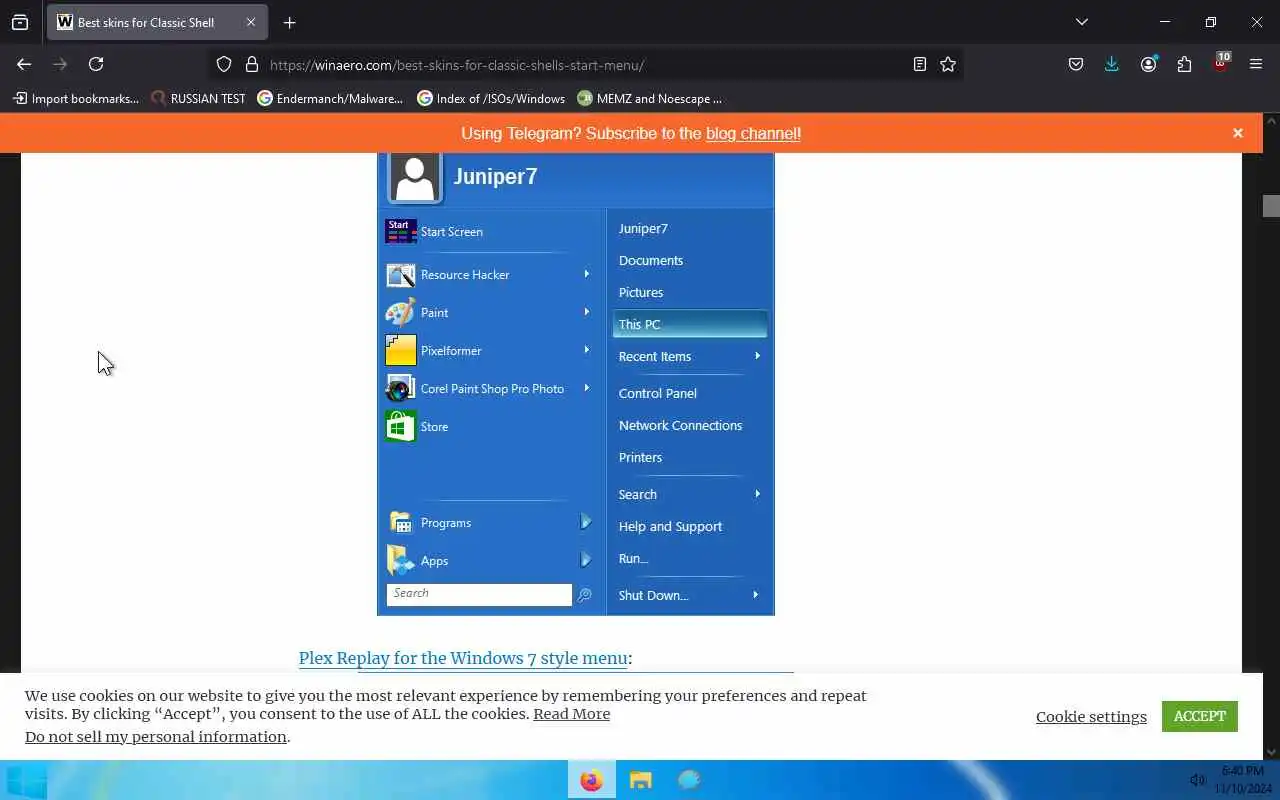The height and width of the screenshot is (800, 1280).
Task: Toggle reader view icon in address bar
Action: [x=920, y=64]
